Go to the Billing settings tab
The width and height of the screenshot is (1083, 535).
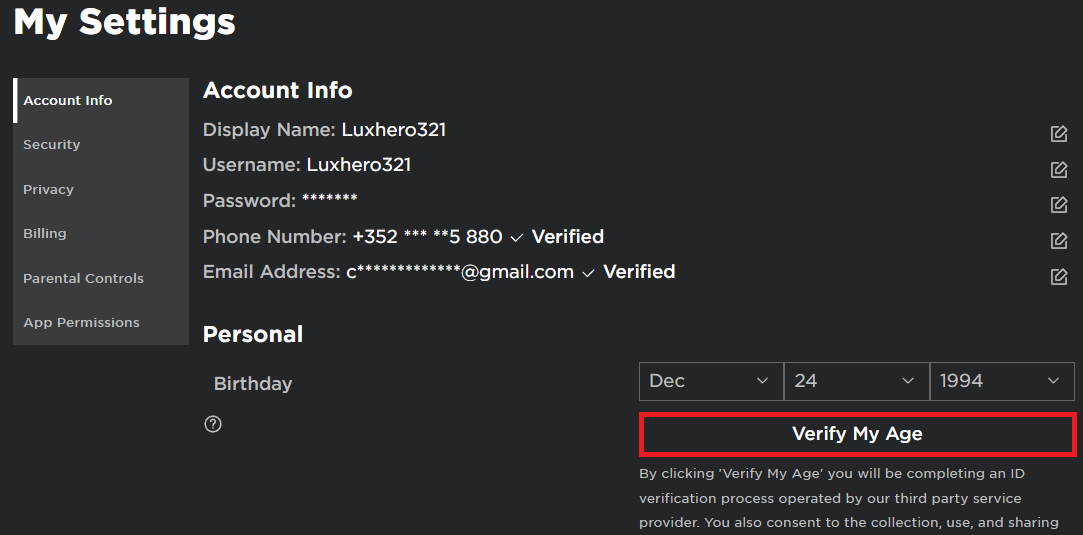[x=45, y=234]
